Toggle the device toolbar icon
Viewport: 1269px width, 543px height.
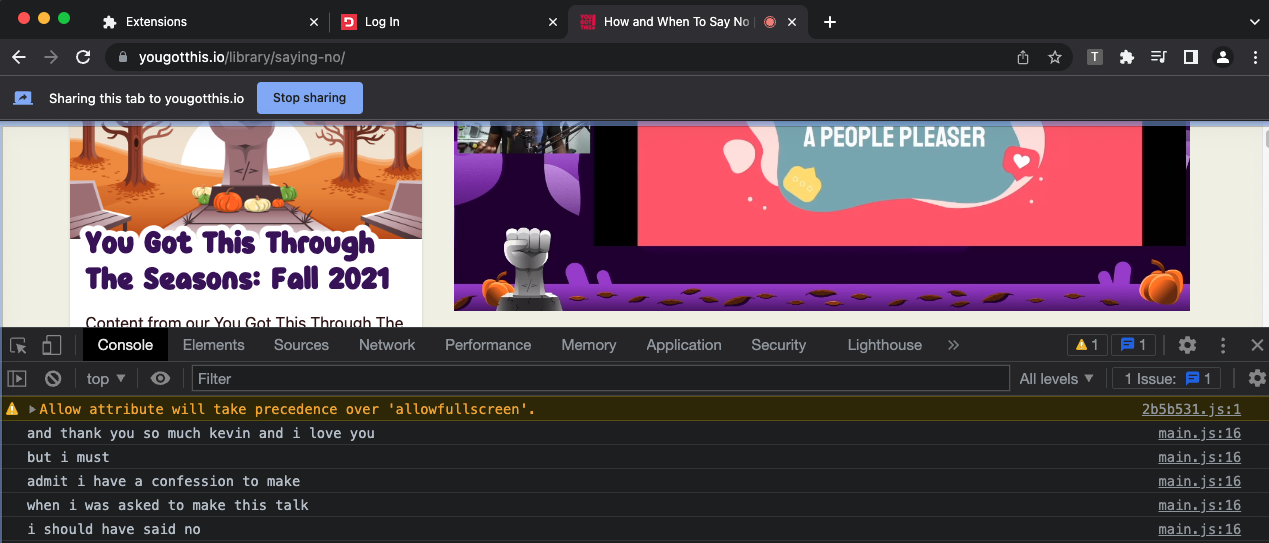click(x=51, y=345)
